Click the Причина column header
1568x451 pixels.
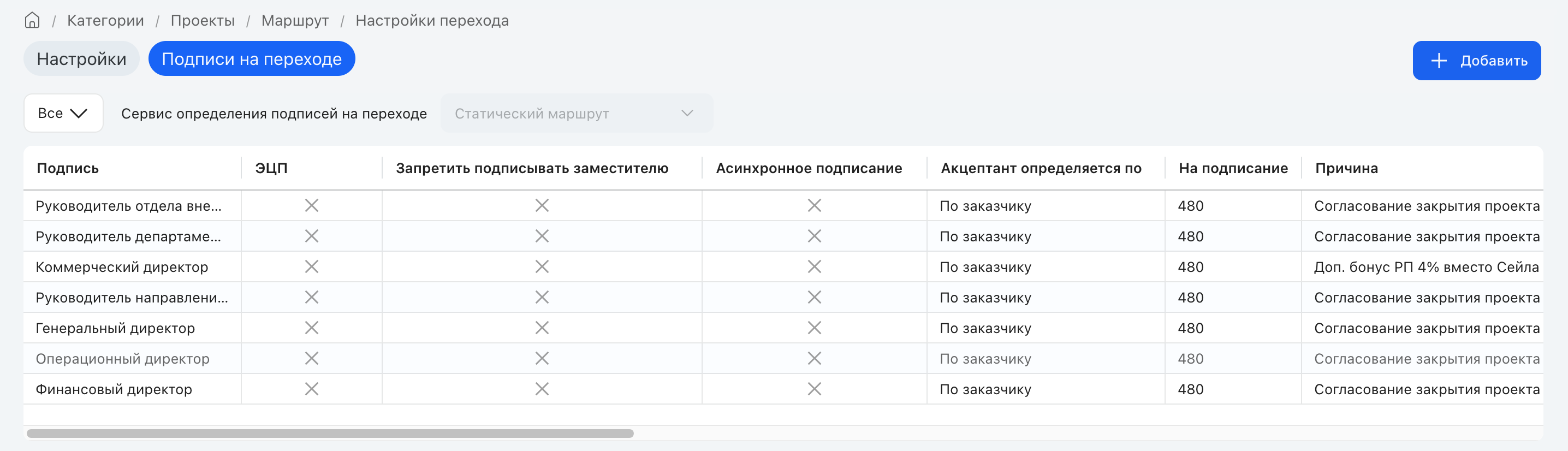tap(1346, 168)
